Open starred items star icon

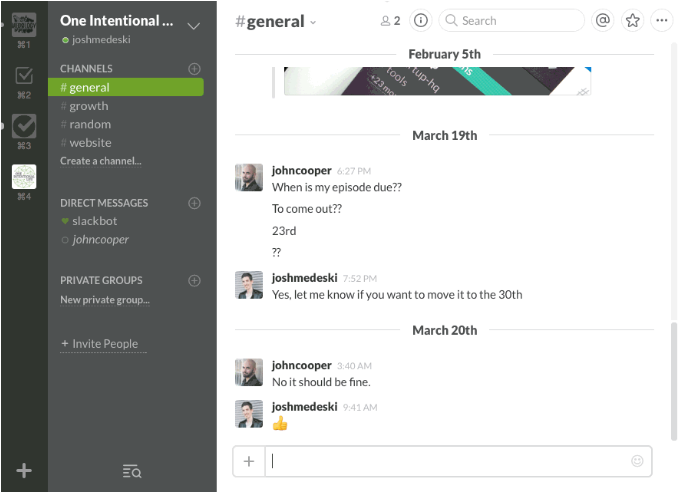(632, 20)
